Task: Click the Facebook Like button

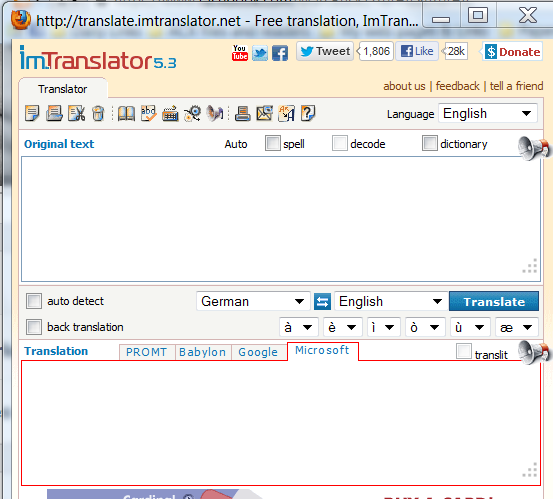Action: coord(417,51)
